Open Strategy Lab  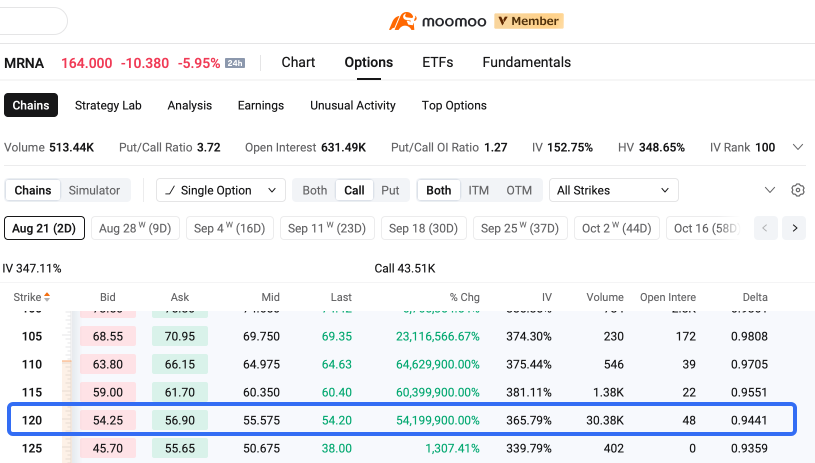pos(108,105)
